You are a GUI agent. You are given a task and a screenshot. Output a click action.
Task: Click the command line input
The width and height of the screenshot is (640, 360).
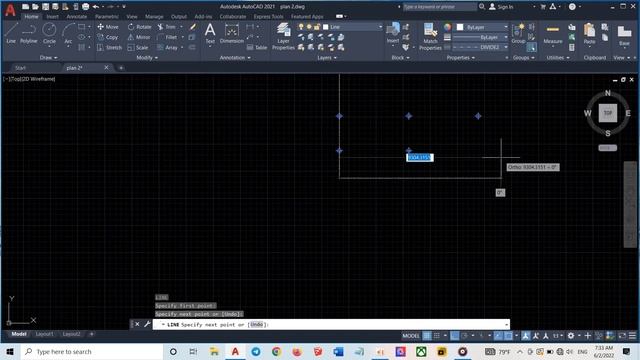331,324
